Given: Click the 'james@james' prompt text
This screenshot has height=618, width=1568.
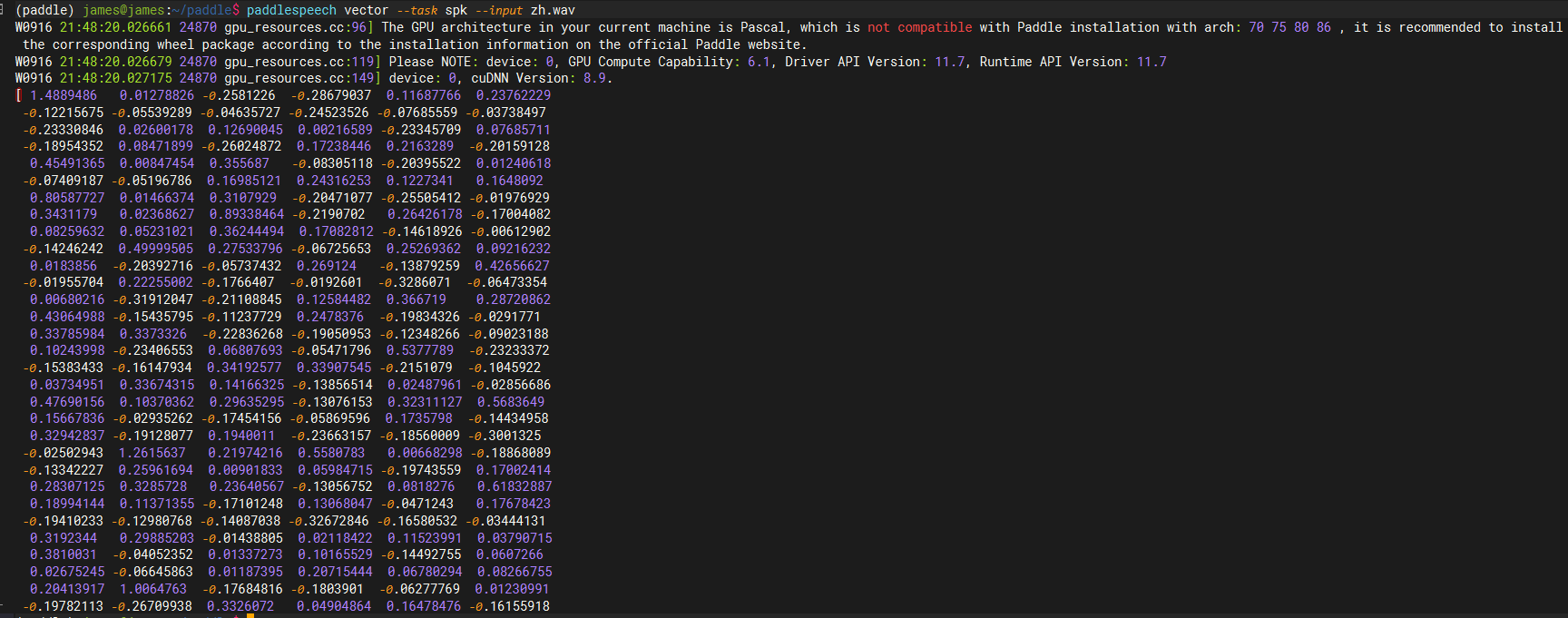Looking at the screenshot, I should (x=123, y=10).
